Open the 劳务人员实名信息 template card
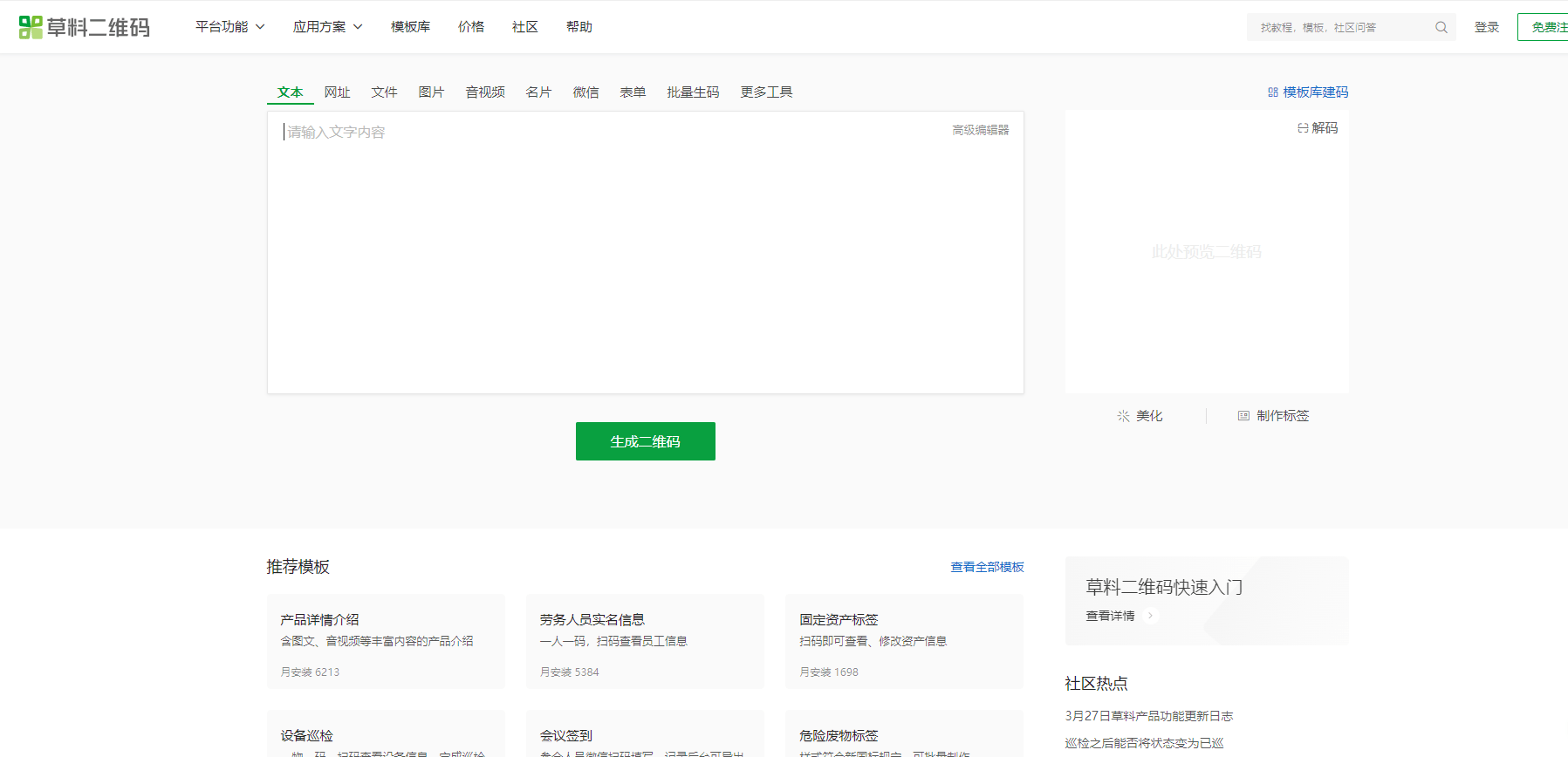This screenshot has height=757, width=1568. tap(645, 642)
